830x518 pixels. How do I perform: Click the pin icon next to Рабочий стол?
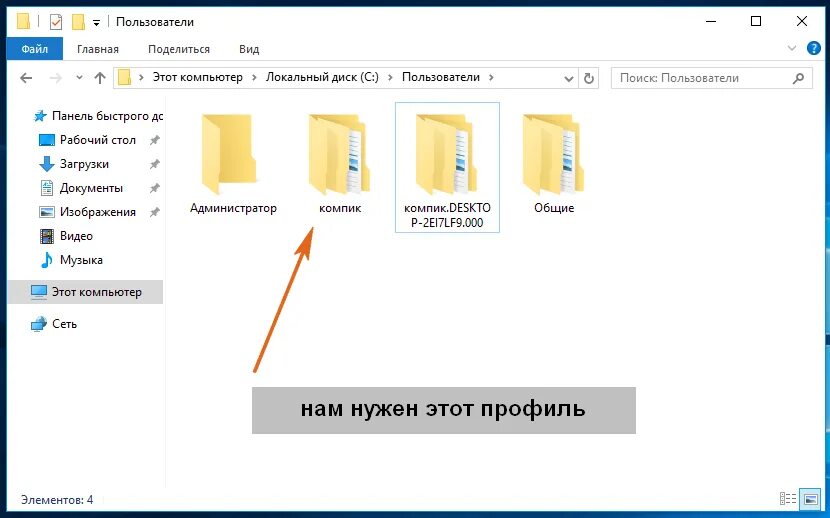pos(154,140)
